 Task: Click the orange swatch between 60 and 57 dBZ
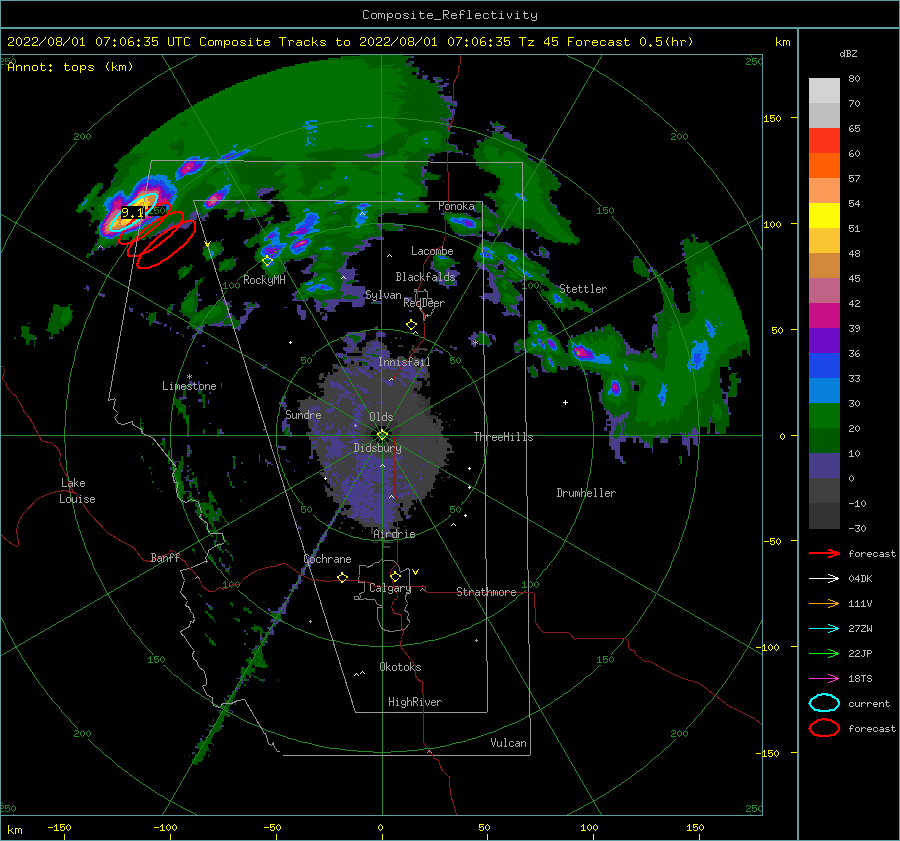pyautogui.click(x=824, y=166)
